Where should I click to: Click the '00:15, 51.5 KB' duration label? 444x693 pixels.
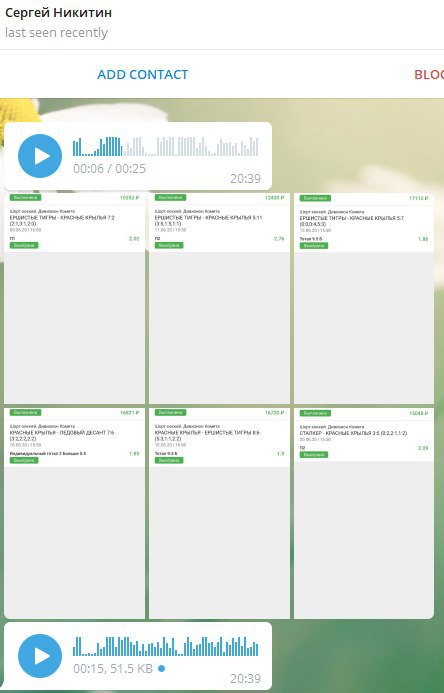coord(113,668)
